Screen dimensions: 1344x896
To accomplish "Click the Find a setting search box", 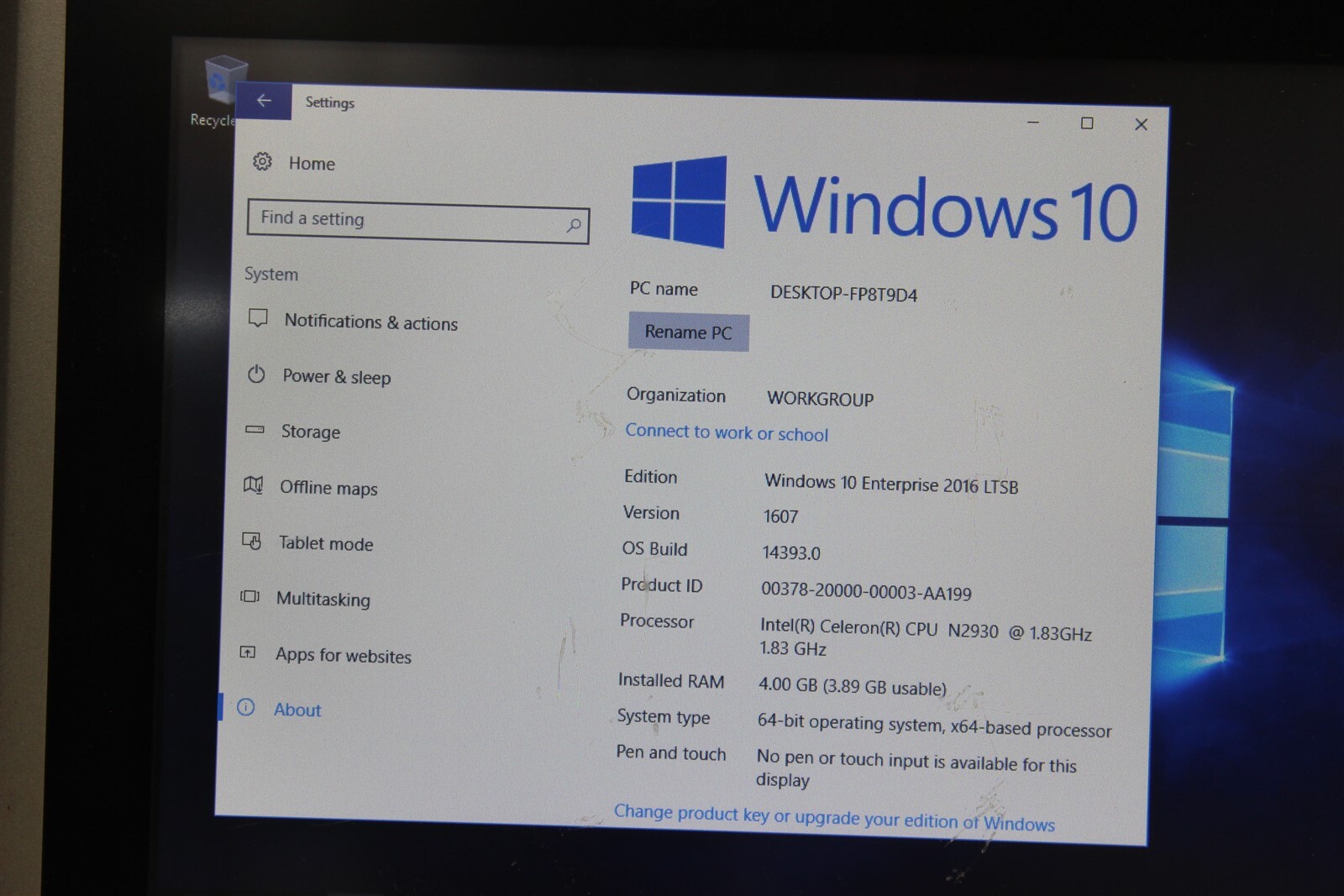I will 418,221.
